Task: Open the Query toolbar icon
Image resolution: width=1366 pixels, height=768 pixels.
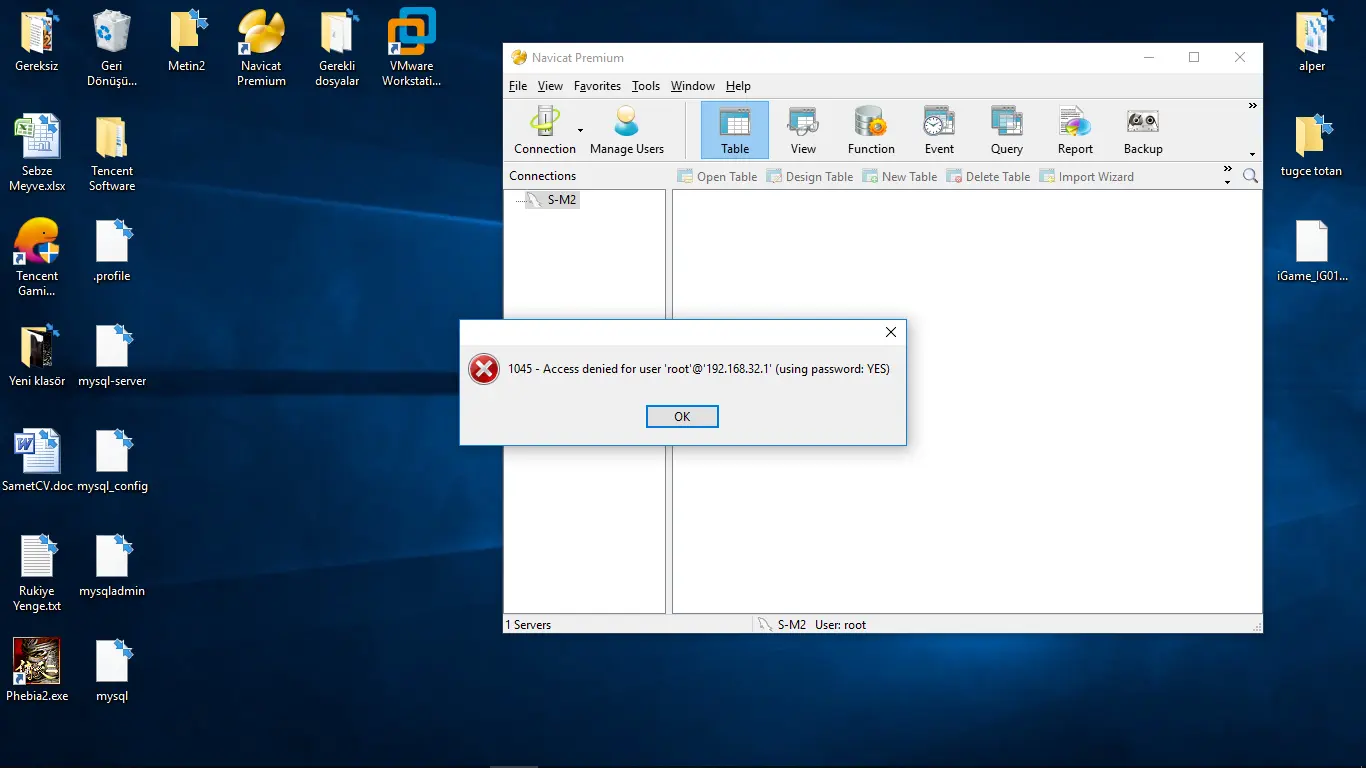Action: tap(1007, 130)
